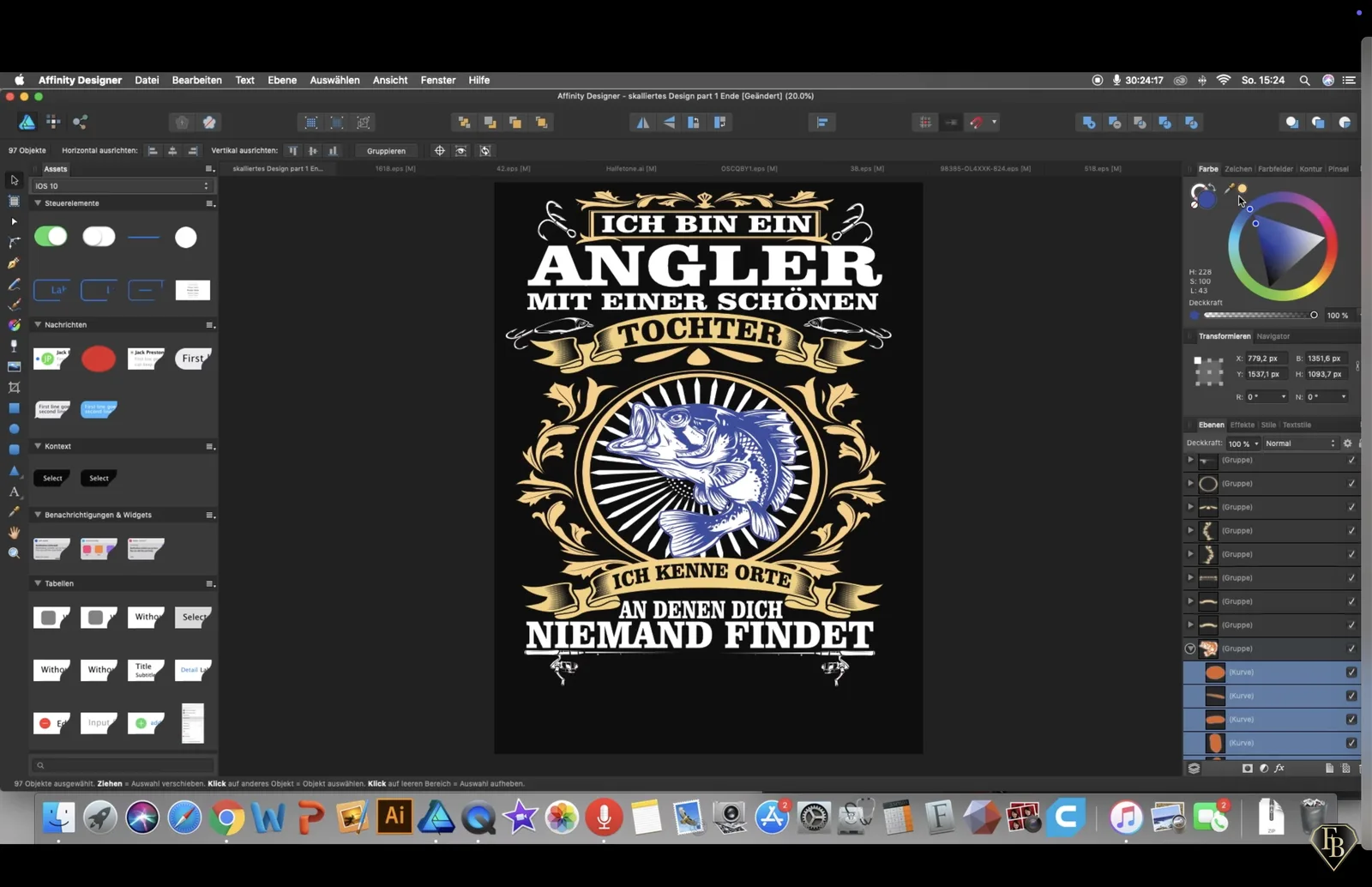
Task: Switch to the Farbfelder tab
Action: tap(1275, 169)
